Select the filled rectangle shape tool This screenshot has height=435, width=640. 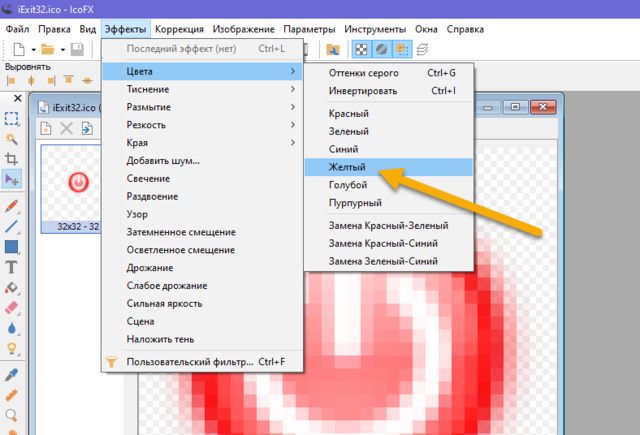[11, 247]
